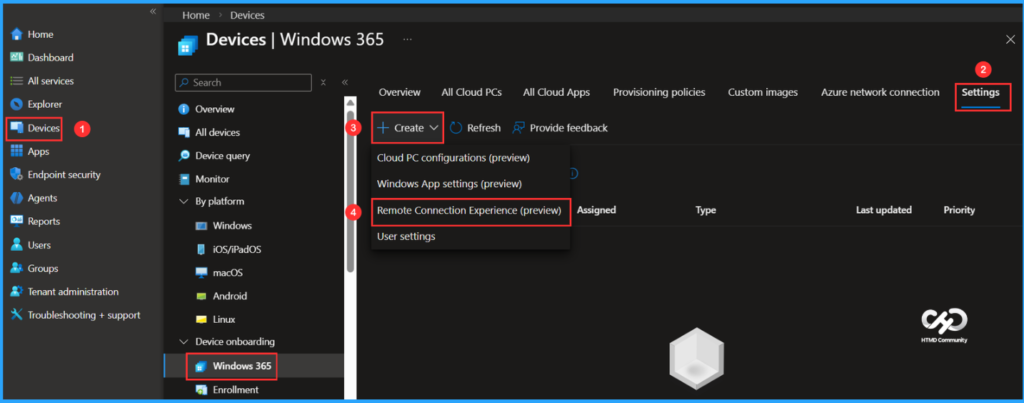The image size is (1024, 403).
Task: Open the Custom images tab
Action: click(x=763, y=93)
